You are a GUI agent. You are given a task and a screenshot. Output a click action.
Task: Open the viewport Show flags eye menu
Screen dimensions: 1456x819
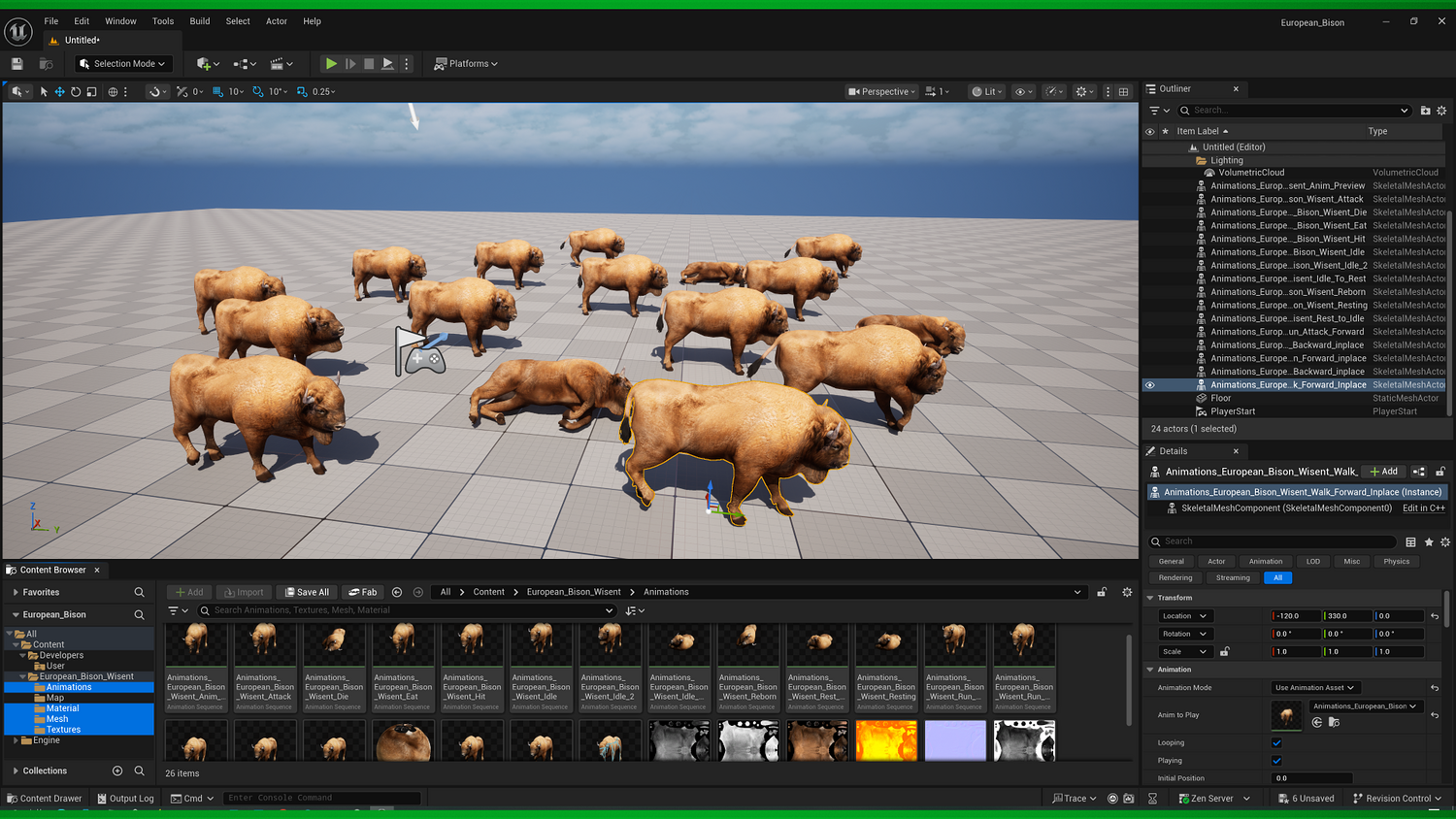[1023, 92]
